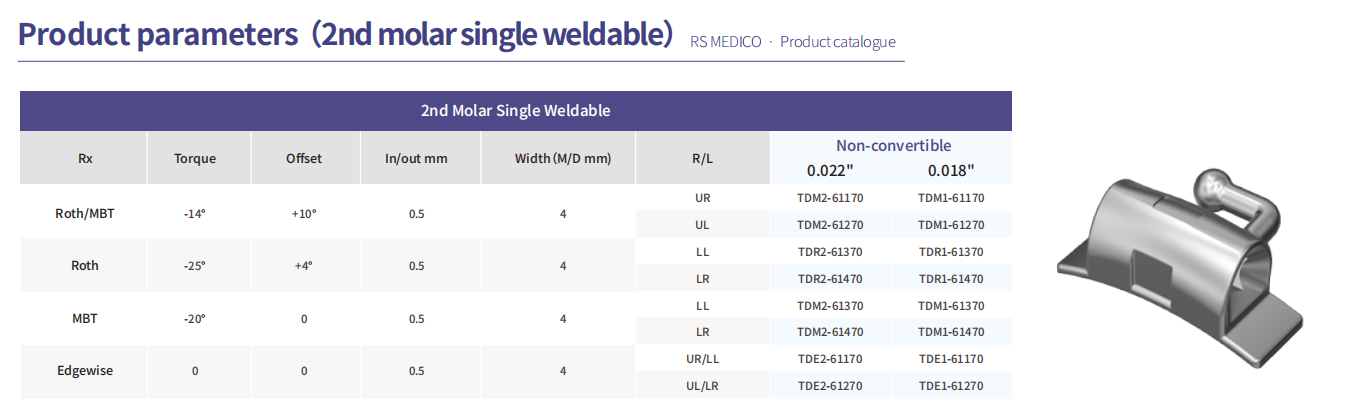This screenshot has height=403, width=1363.
Task: Select part number TDE1-61270
Action: point(951,385)
